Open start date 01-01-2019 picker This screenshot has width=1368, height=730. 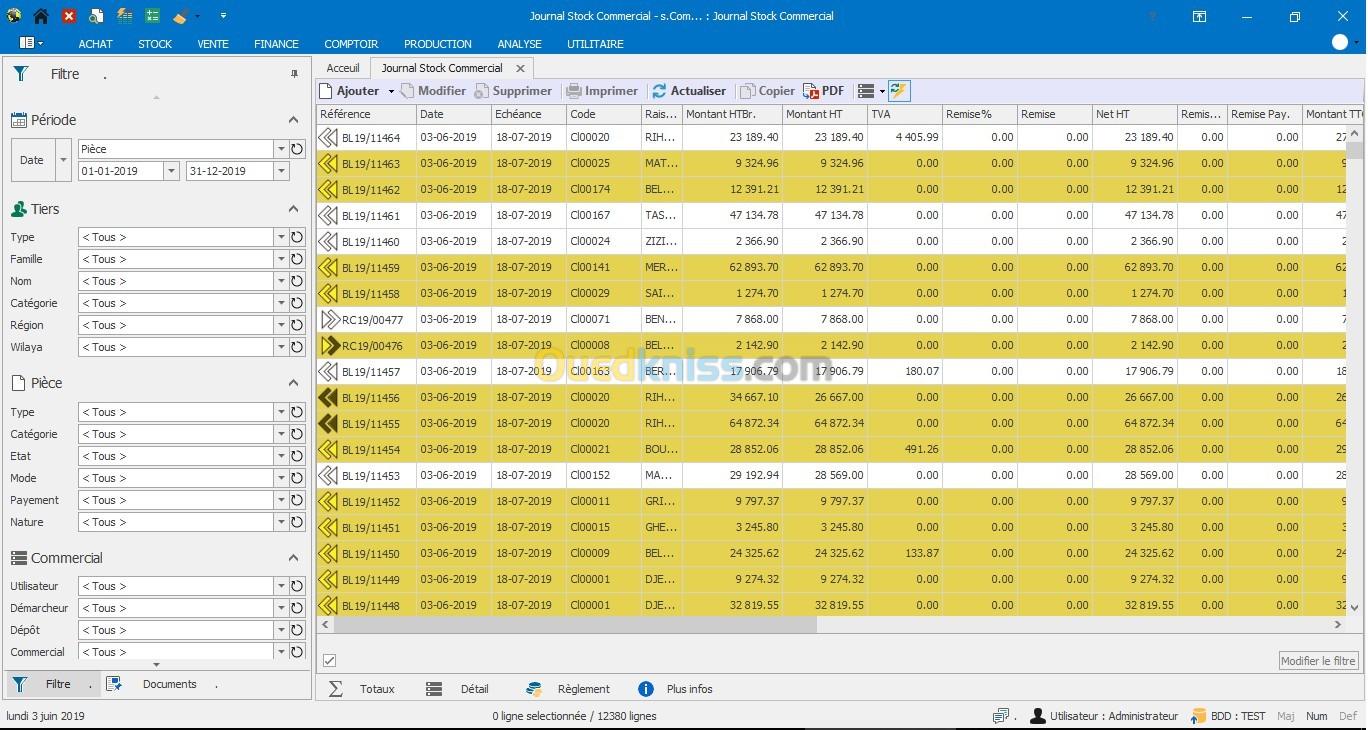(x=171, y=171)
